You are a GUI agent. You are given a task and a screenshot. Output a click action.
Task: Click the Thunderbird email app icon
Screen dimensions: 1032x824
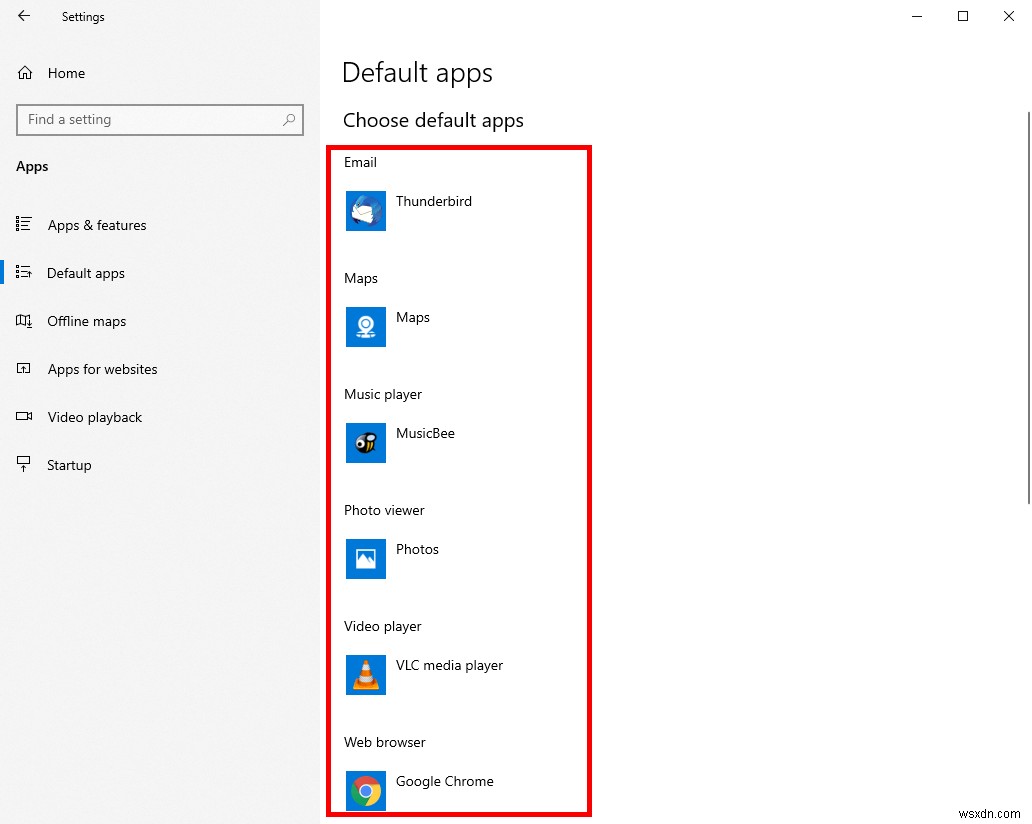click(365, 211)
